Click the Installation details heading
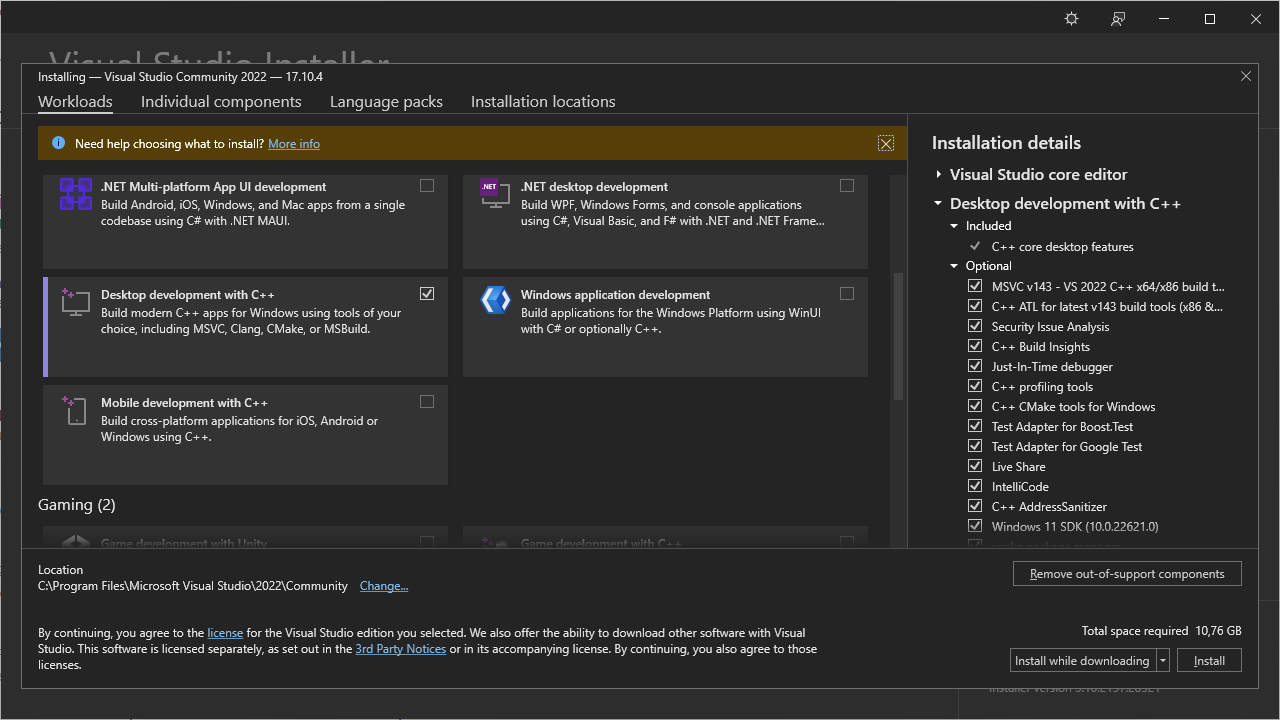1280x720 pixels. [1006, 143]
